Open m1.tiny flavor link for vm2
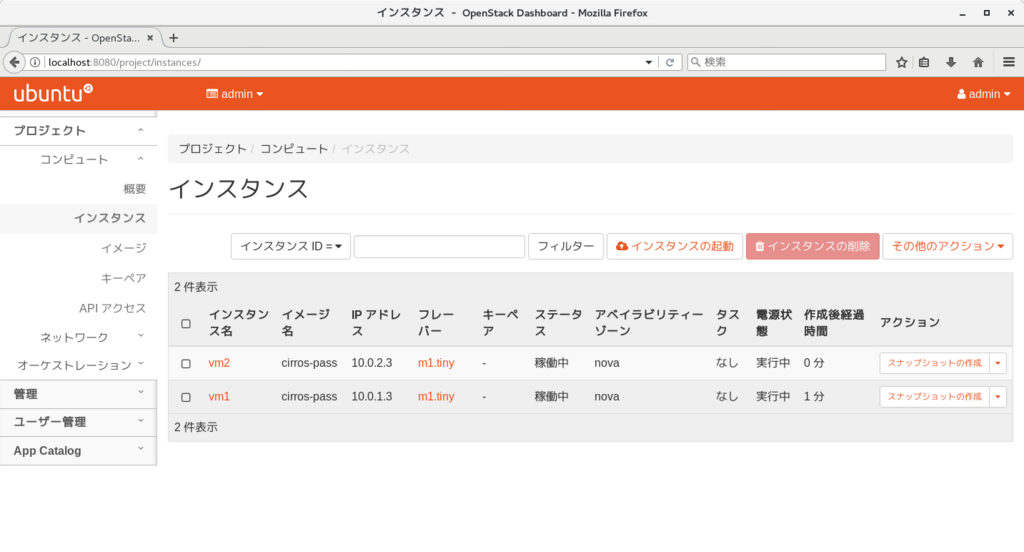 436,363
